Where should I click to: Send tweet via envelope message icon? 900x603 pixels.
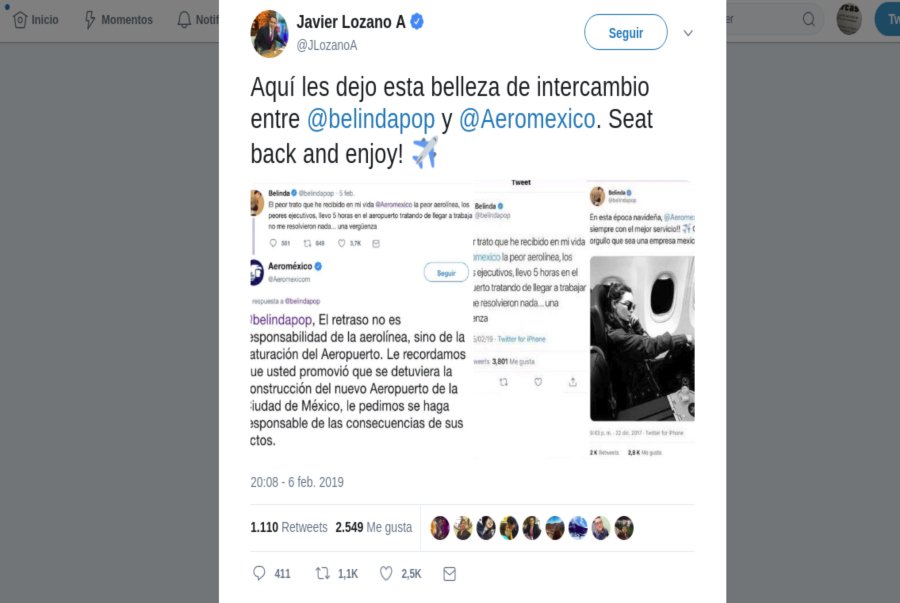449,574
